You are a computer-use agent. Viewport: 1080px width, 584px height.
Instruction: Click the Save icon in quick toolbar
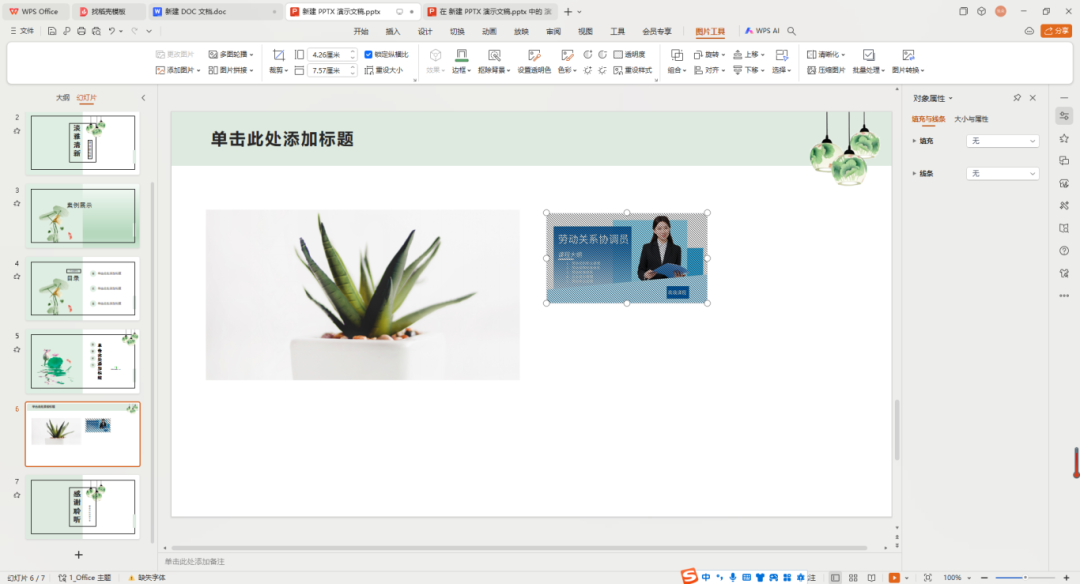(x=52, y=31)
